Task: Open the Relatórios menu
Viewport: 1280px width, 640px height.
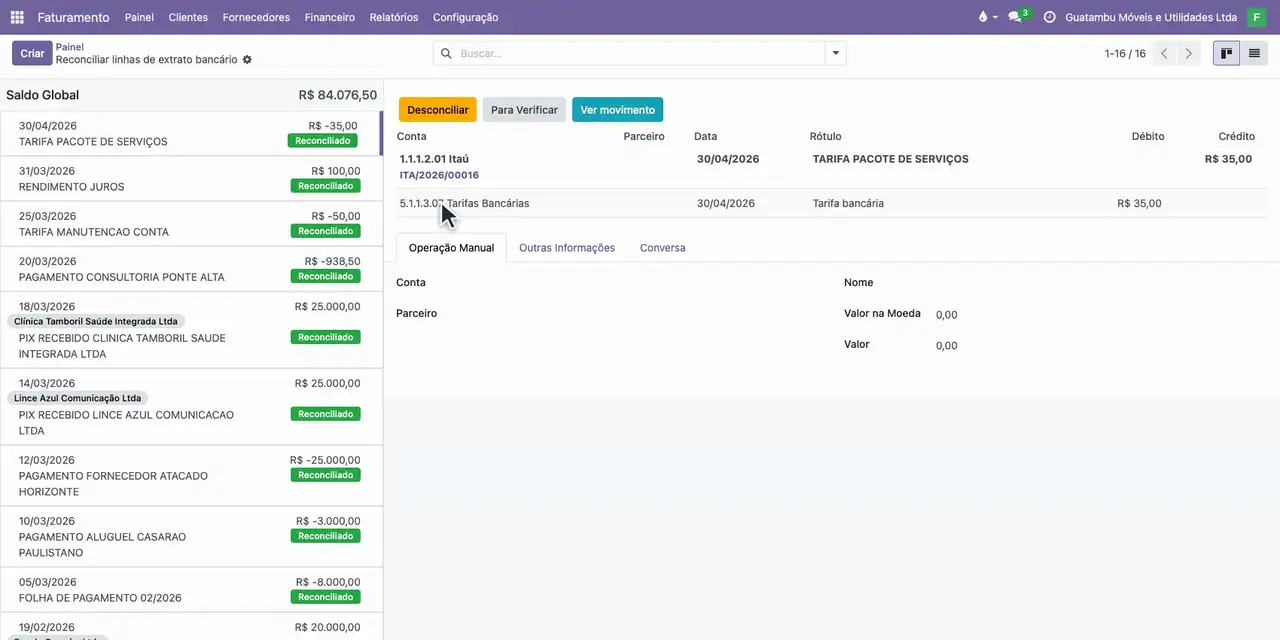Action: pos(394,17)
